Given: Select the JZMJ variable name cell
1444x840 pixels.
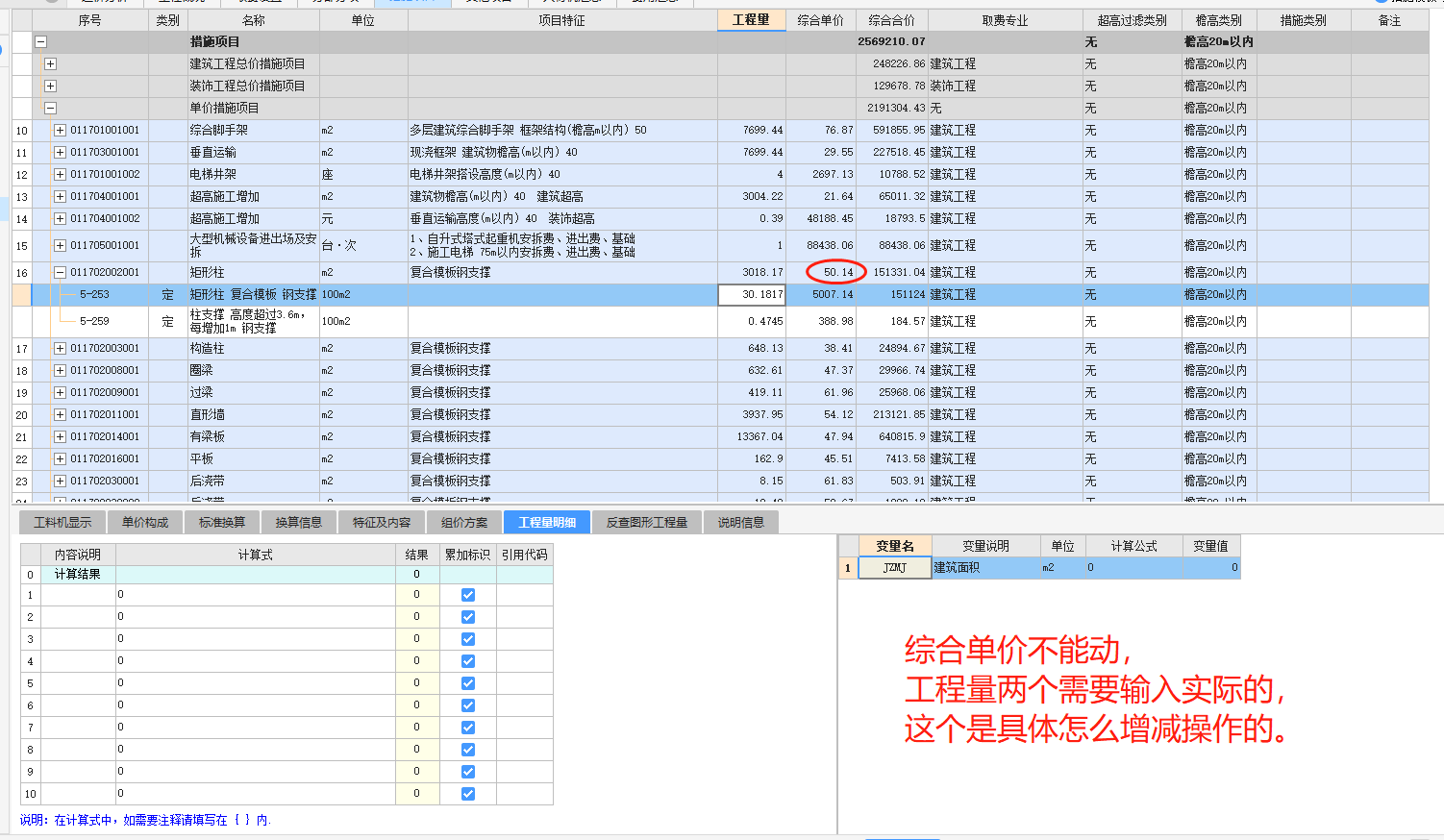Looking at the screenshot, I should pyautogui.click(x=895, y=568).
